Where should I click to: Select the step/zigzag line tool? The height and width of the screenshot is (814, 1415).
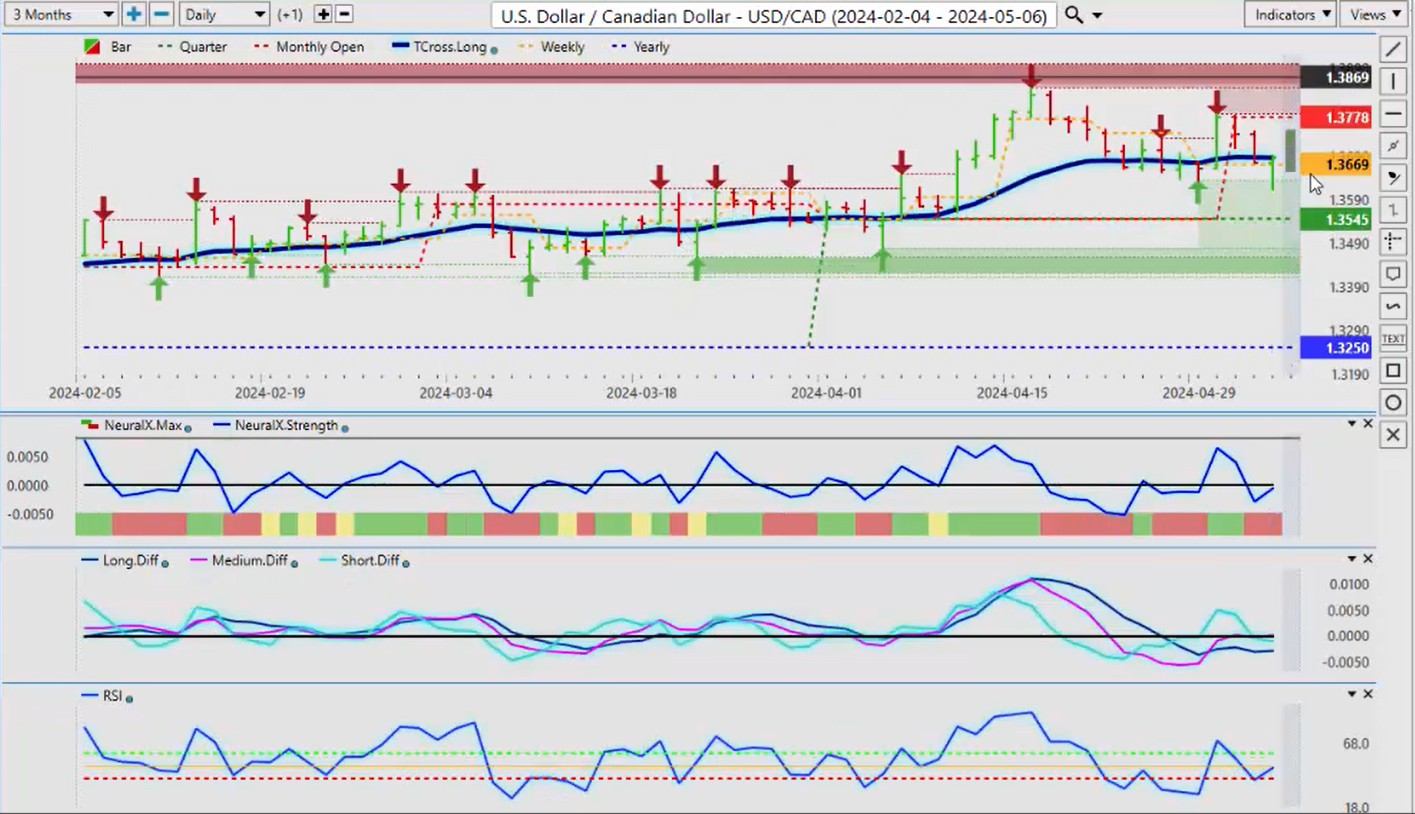[1392, 210]
